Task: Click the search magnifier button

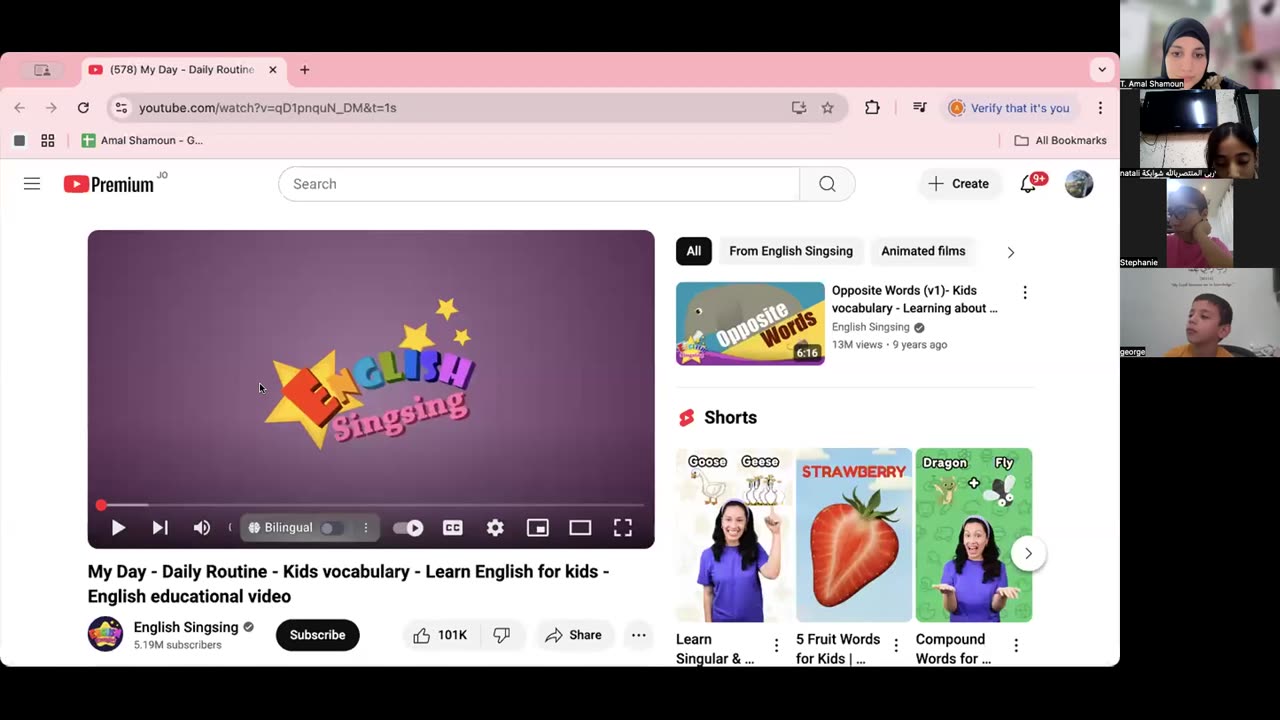Action: [x=827, y=184]
